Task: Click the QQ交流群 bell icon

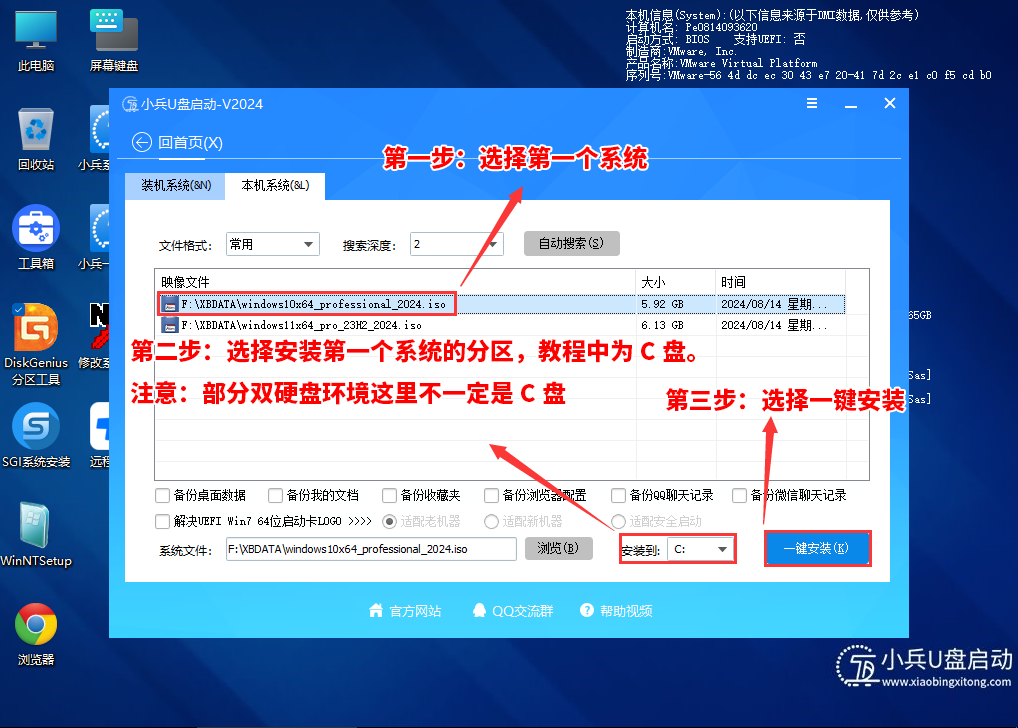Action: click(x=479, y=610)
